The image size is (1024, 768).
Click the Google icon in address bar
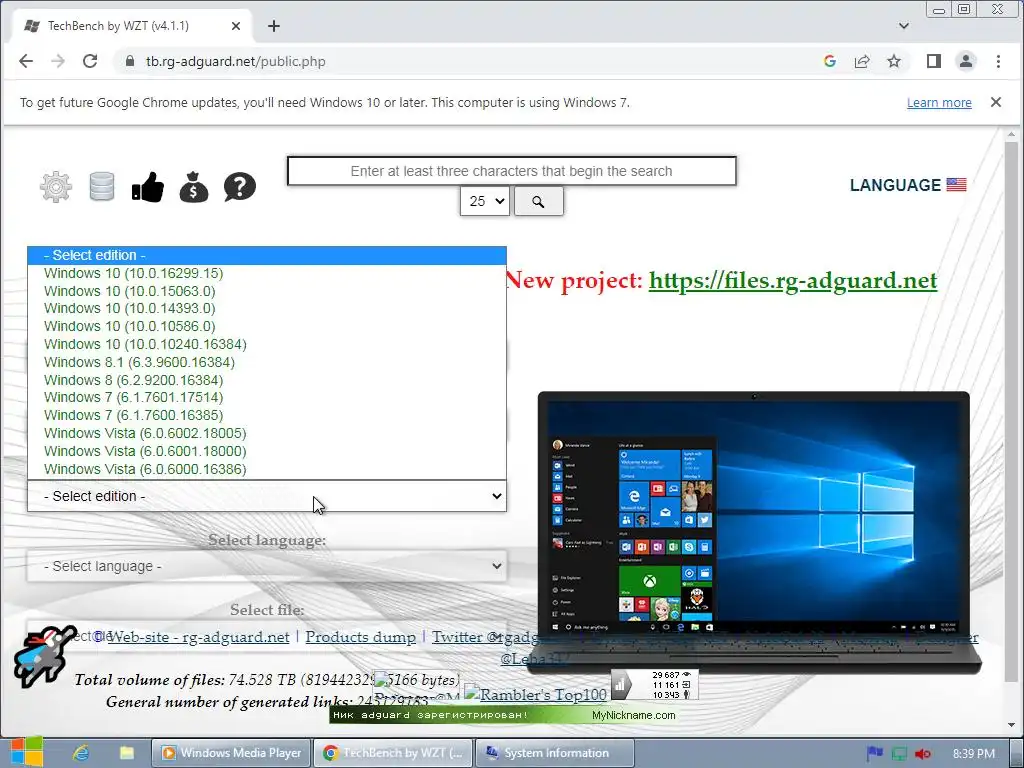tap(830, 61)
